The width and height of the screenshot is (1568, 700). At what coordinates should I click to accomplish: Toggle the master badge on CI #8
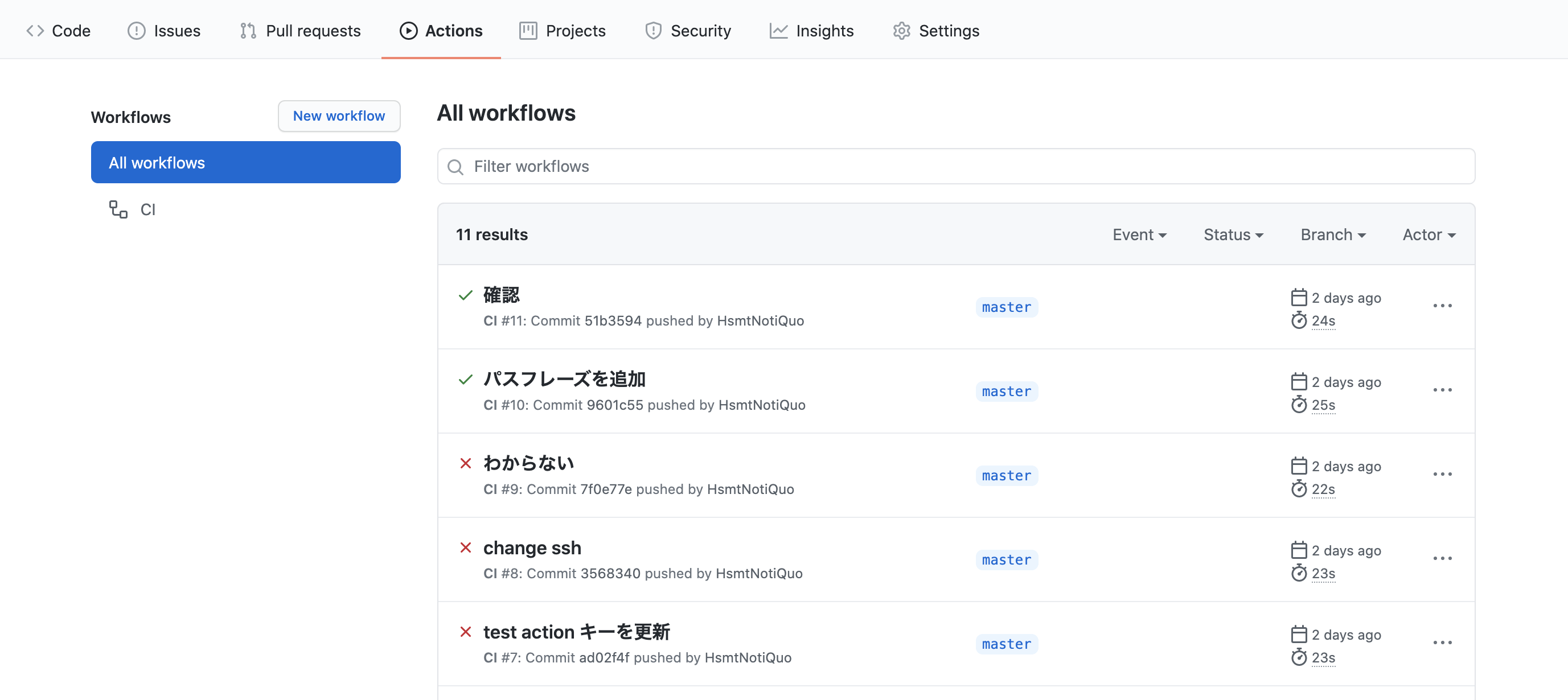1006,559
